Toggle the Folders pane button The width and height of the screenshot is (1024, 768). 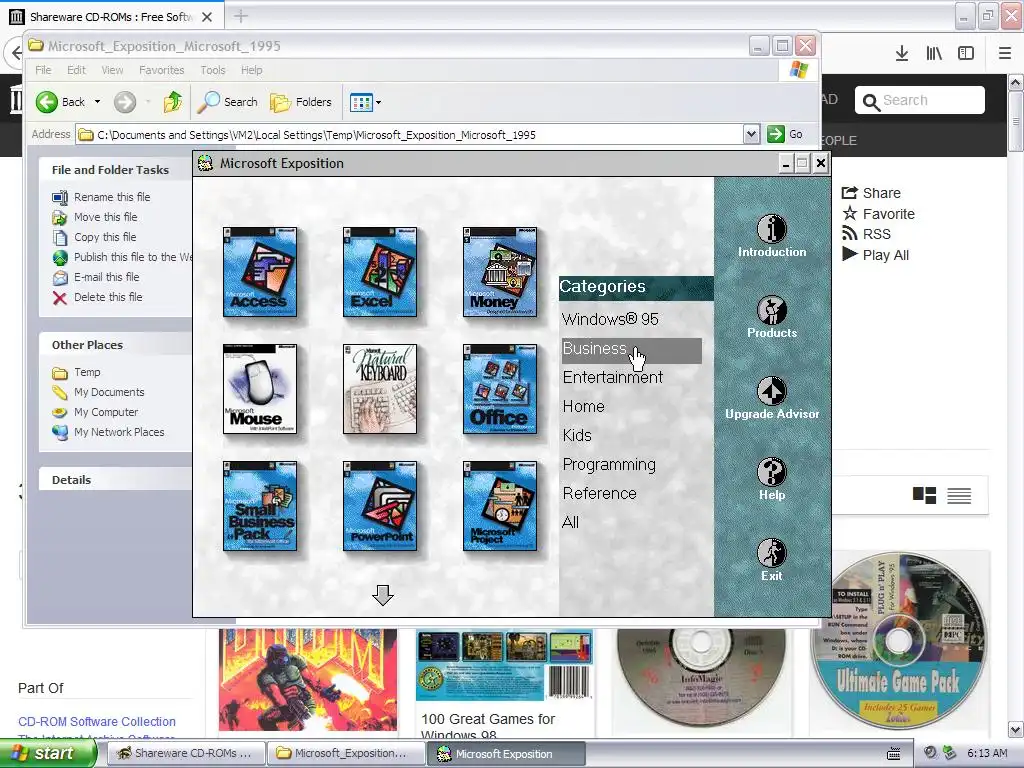[x=301, y=102]
